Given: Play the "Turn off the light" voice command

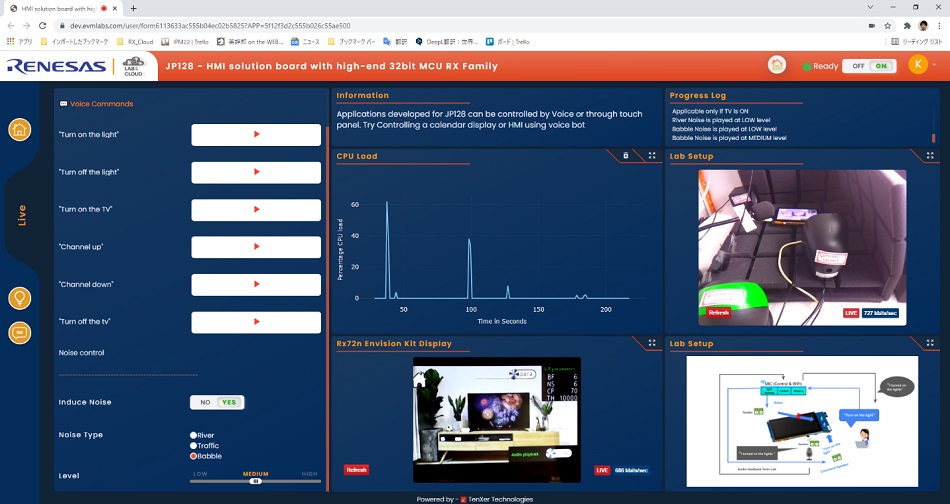Looking at the screenshot, I should click(256, 172).
